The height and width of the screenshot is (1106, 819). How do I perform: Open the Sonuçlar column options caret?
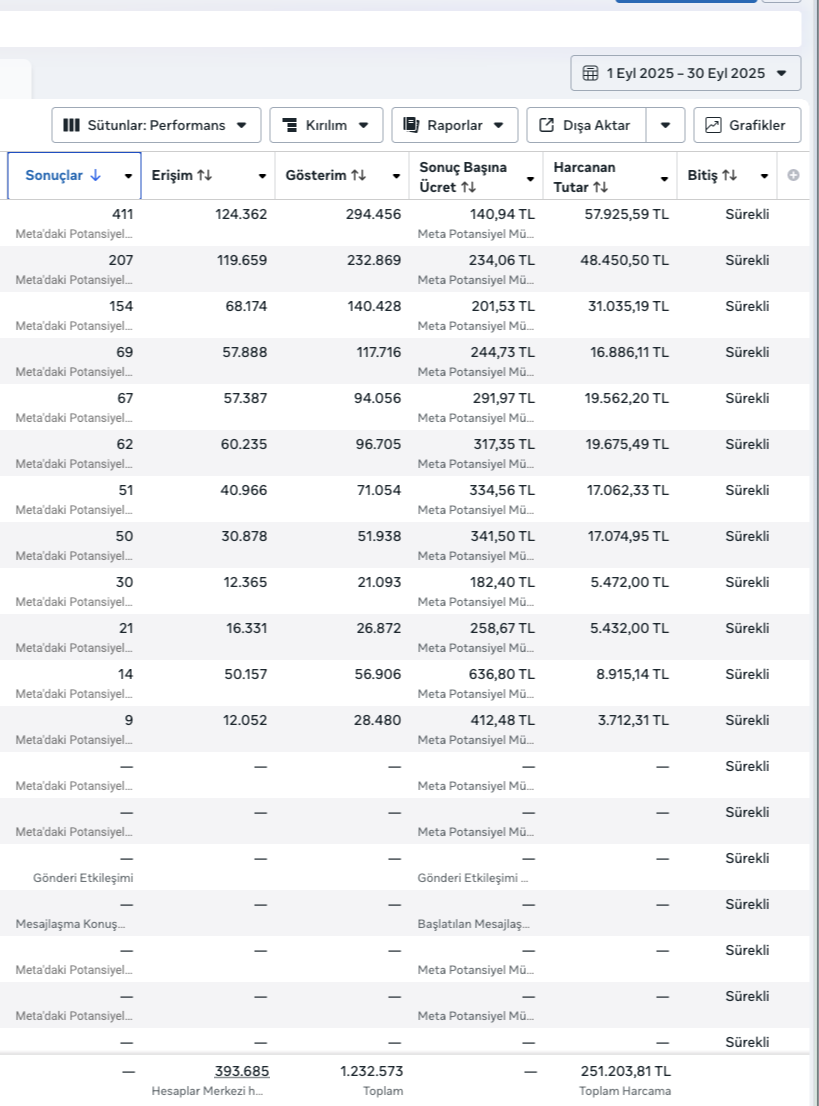(x=128, y=177)
